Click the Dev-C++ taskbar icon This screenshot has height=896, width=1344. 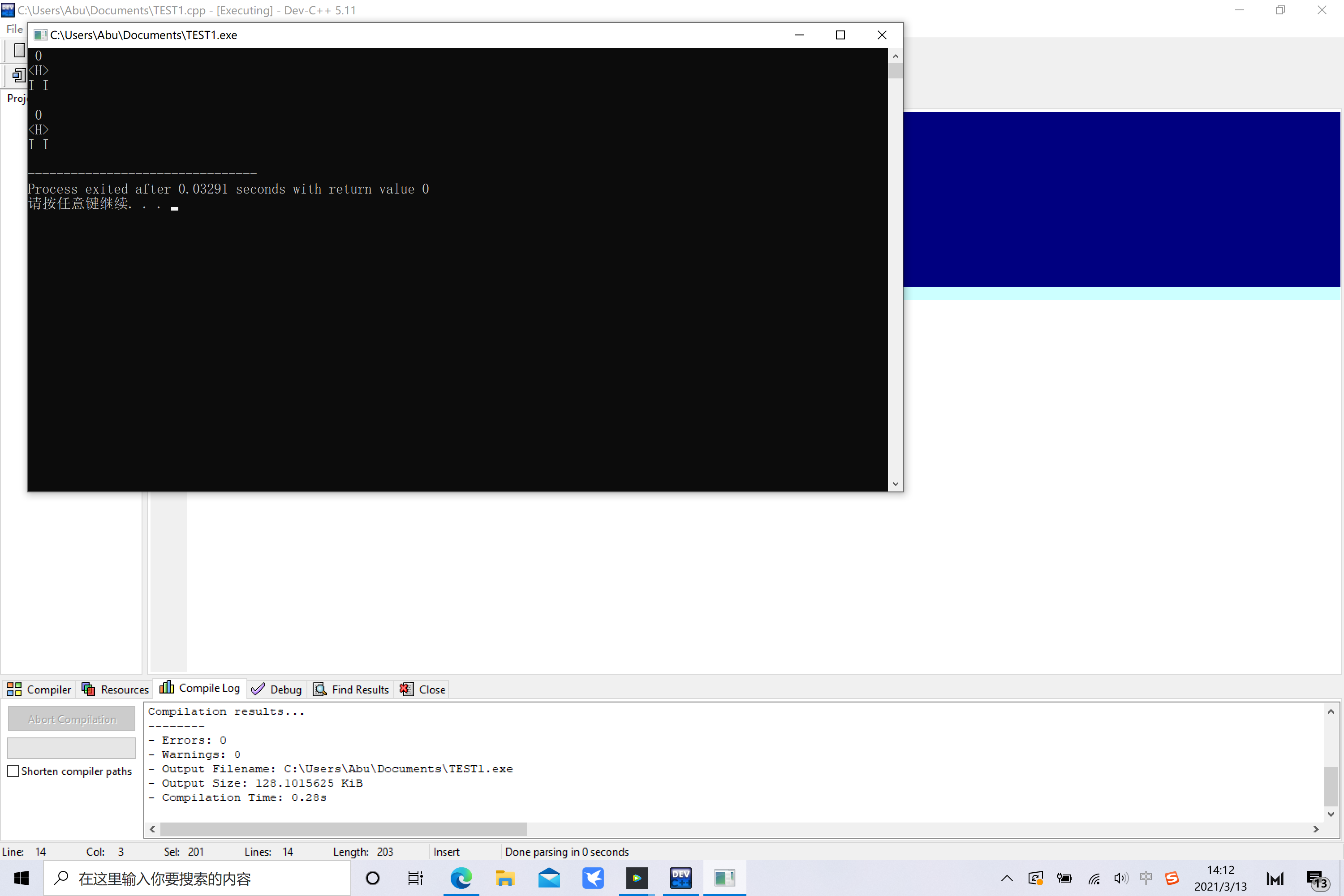pyautogui.click(x=681, y=878)
